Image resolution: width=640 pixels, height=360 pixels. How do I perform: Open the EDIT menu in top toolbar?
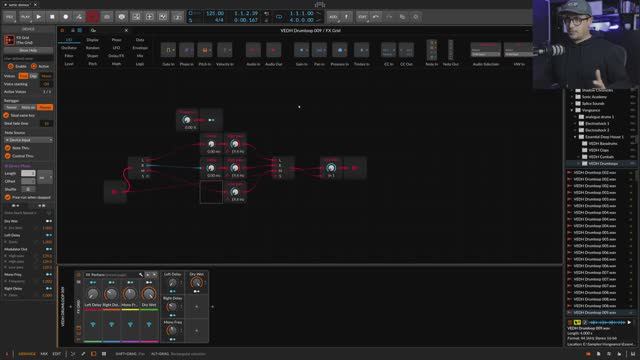point(362,17)
